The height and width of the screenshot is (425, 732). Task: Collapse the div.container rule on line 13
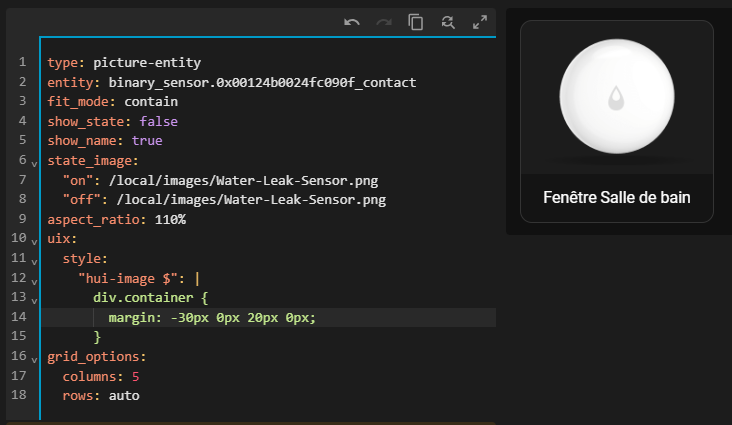pyautogui.click(x=34, y=299)
